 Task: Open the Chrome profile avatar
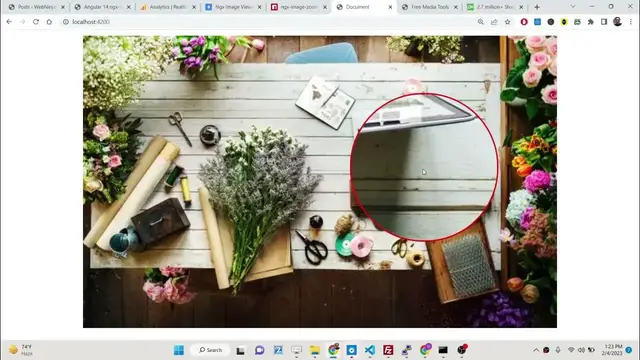pos(618,22)
